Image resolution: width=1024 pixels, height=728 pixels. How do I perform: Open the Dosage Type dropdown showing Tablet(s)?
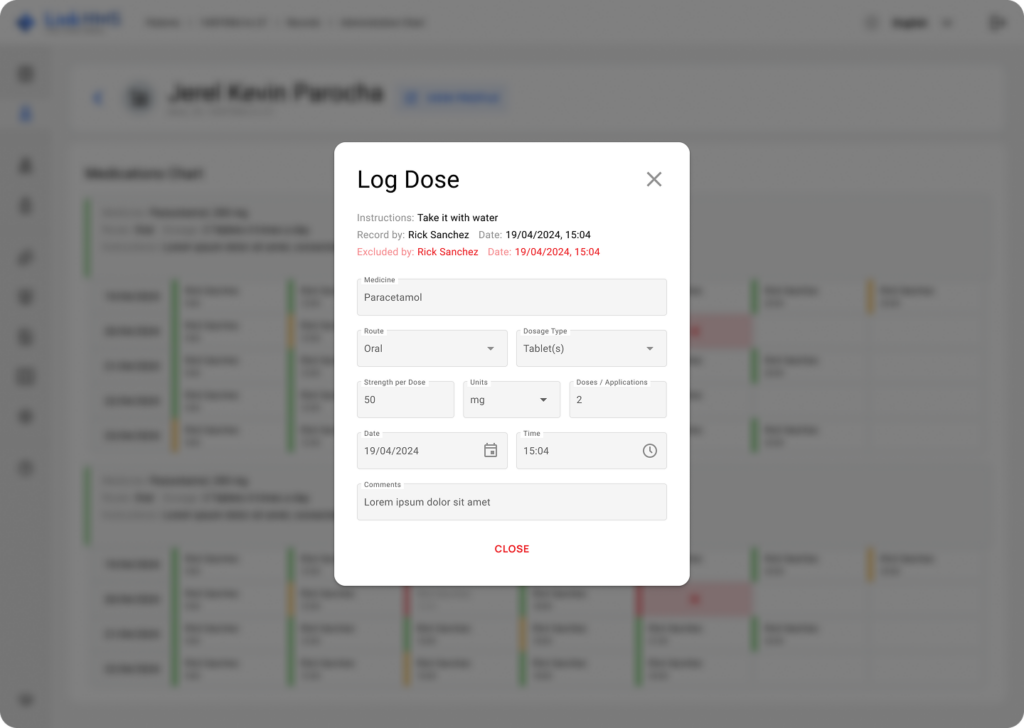[591, 348]
